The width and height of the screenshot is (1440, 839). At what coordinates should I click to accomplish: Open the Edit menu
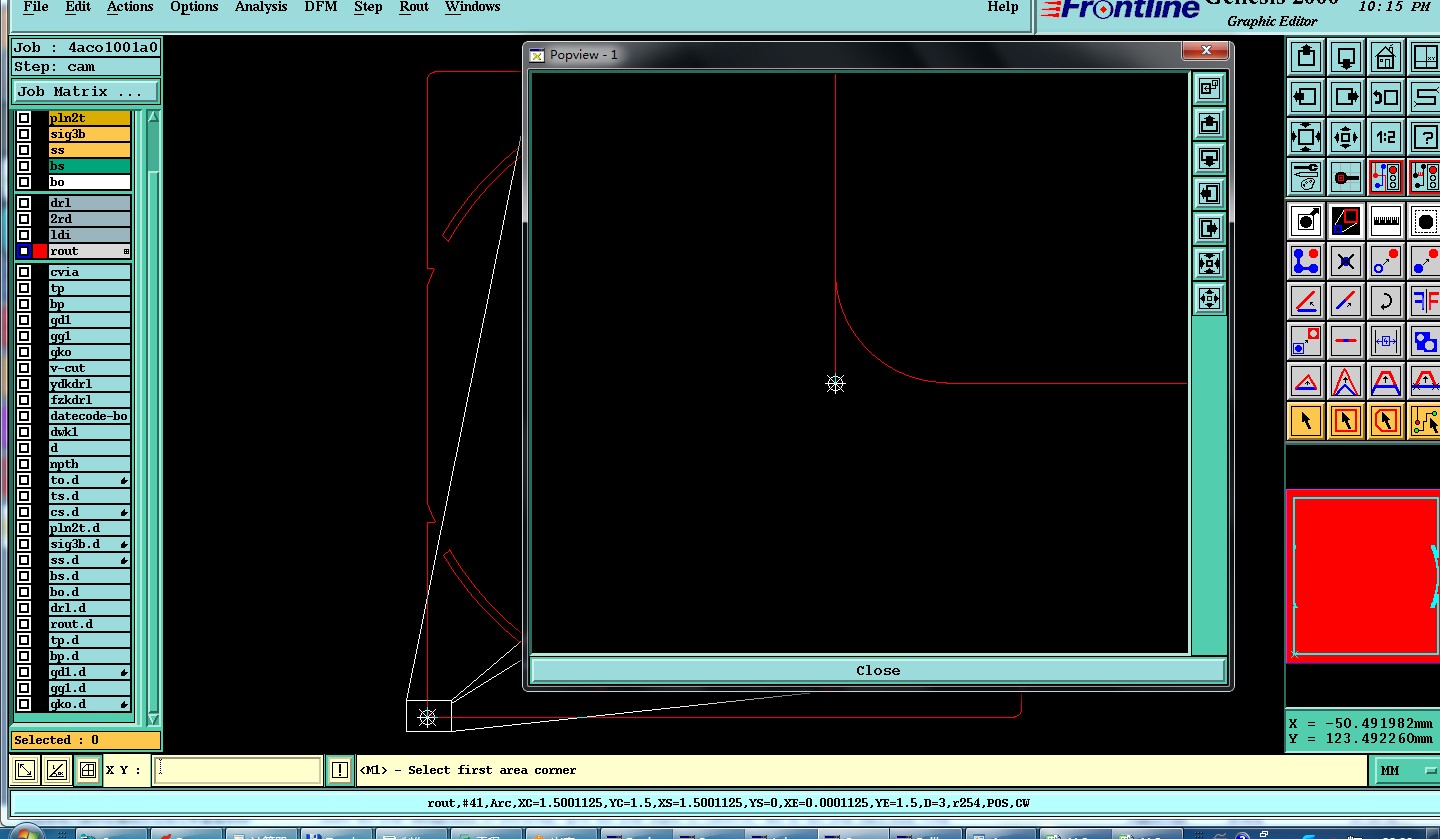[78, 7]
